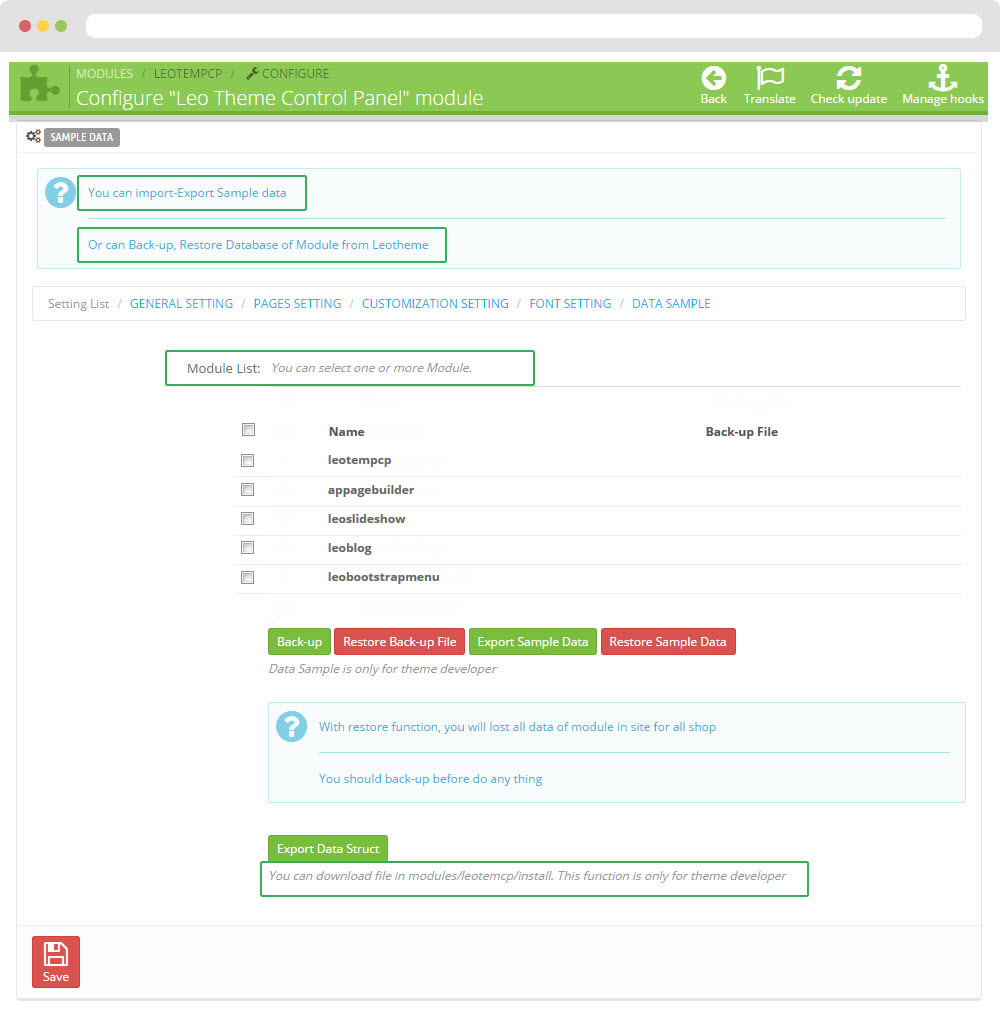
Task: Go to General Setting tab
Action: (181, 304)
